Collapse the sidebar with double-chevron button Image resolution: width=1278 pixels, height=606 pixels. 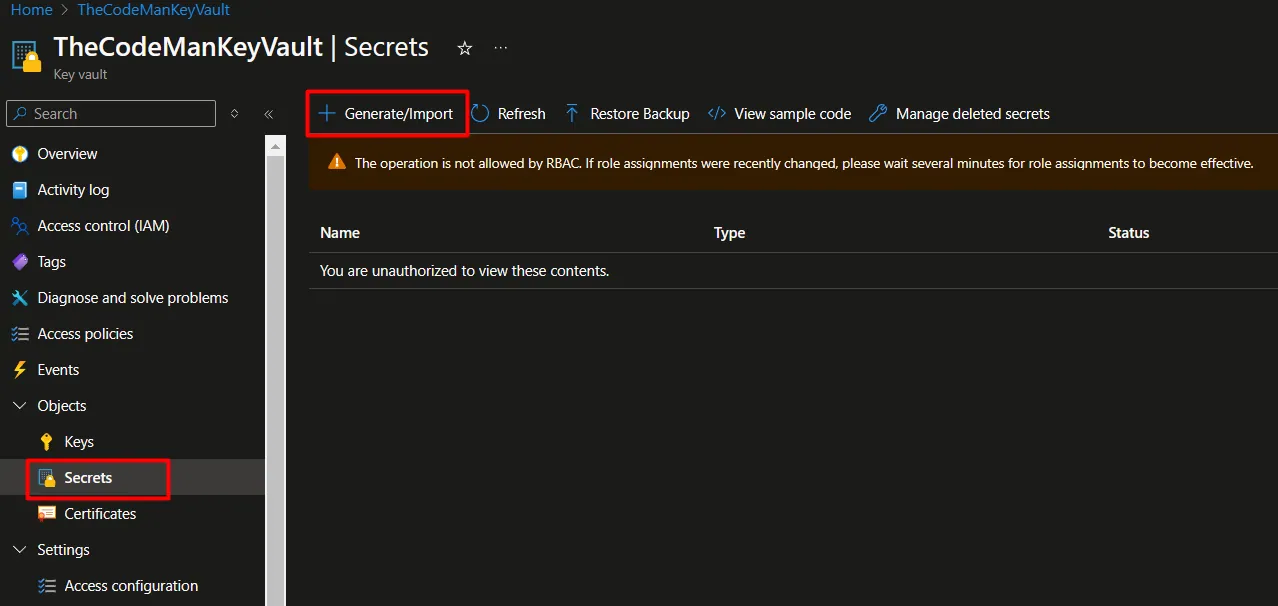pyautogui.click(x=268, y=114)
